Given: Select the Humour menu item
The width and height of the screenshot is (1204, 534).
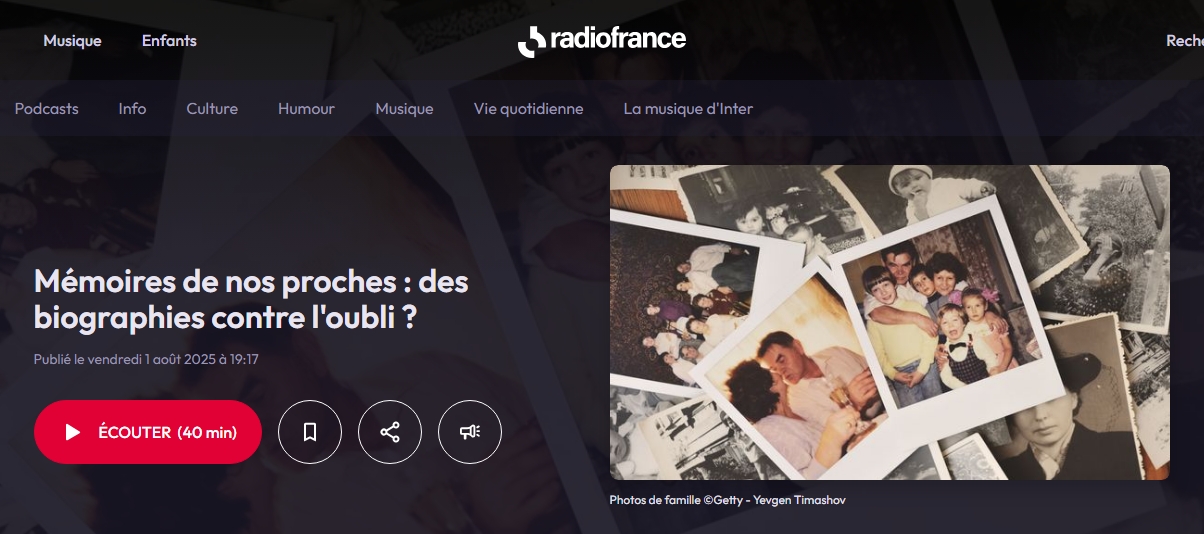Looking at the screenshot, I should (x=306, y=109).
